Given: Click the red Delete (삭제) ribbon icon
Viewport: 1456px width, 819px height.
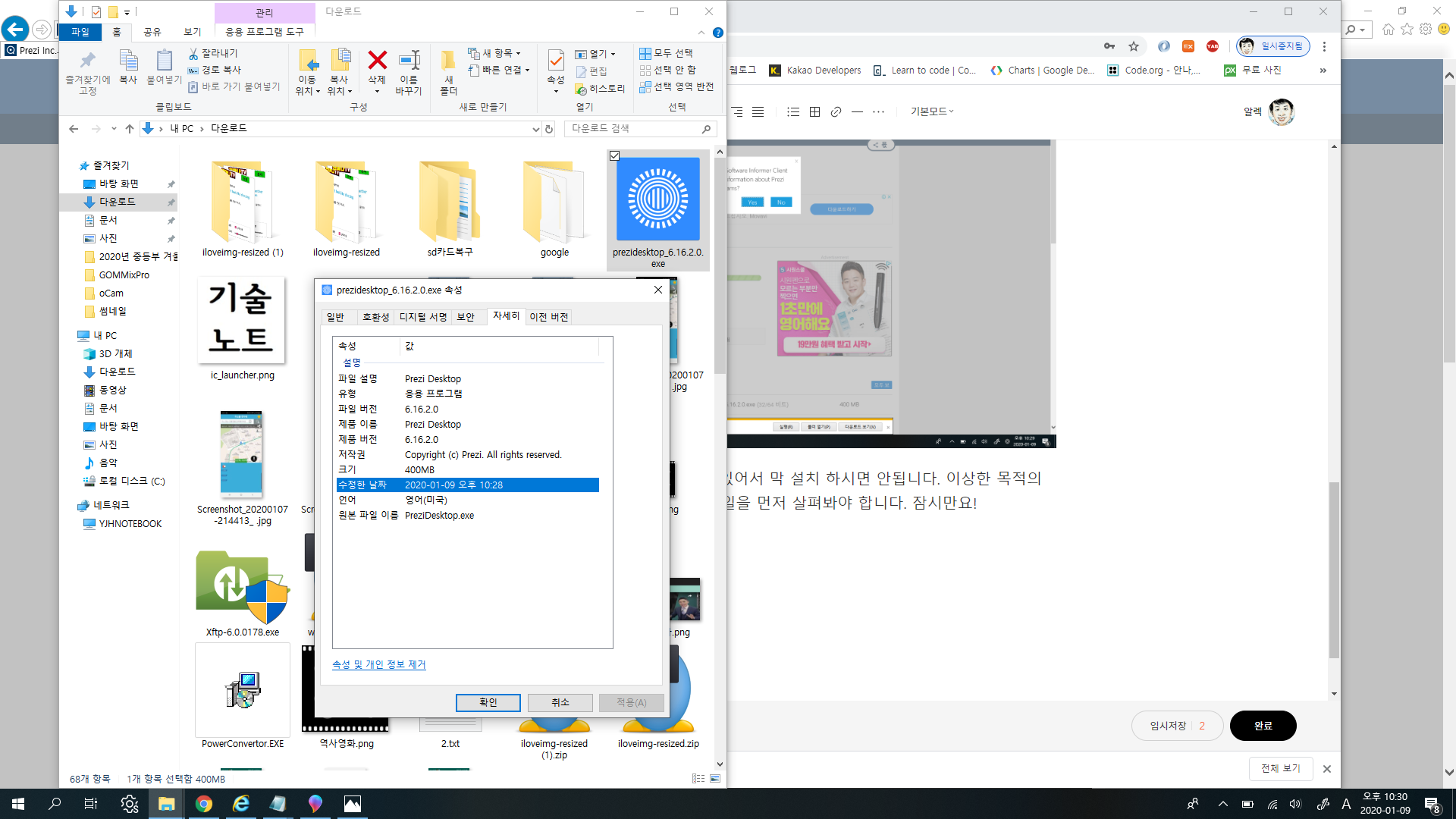Looking at the screenshot, I should (x=377, y=61).
